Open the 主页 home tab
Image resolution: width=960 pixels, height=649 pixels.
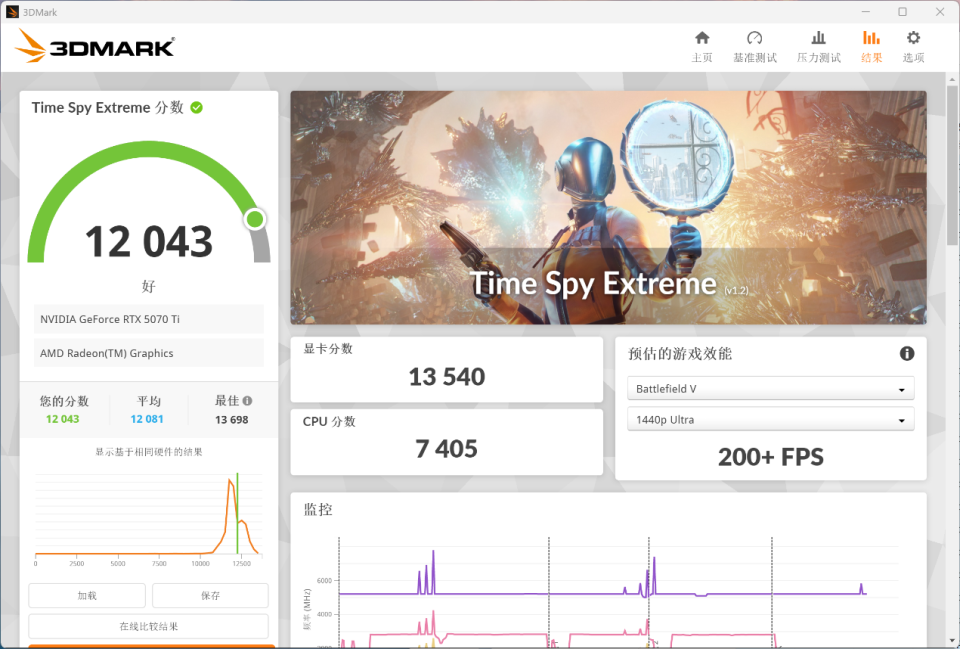pyautogui.click(x=702, y=47)
